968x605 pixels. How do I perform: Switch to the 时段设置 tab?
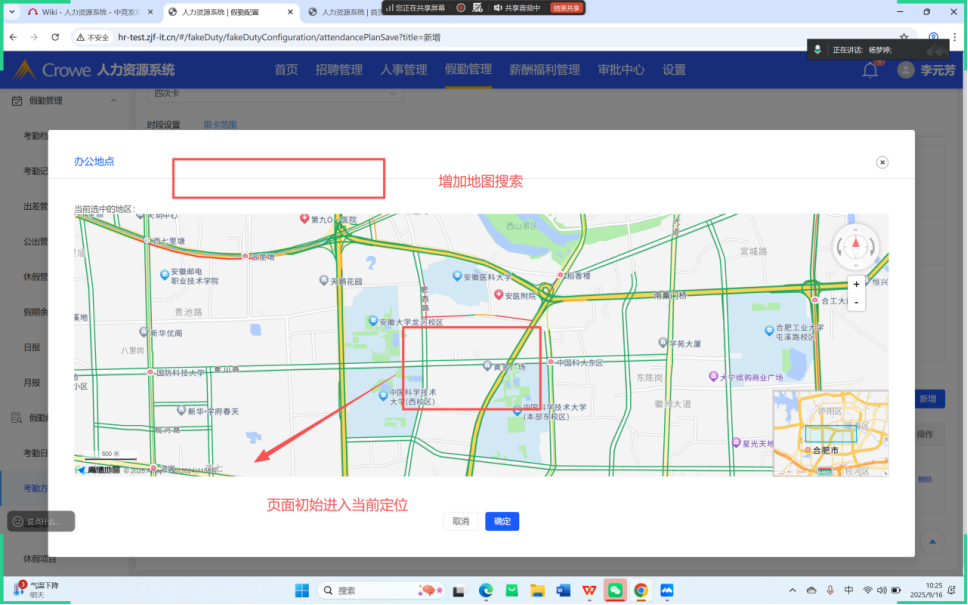(x=164, y=125)
